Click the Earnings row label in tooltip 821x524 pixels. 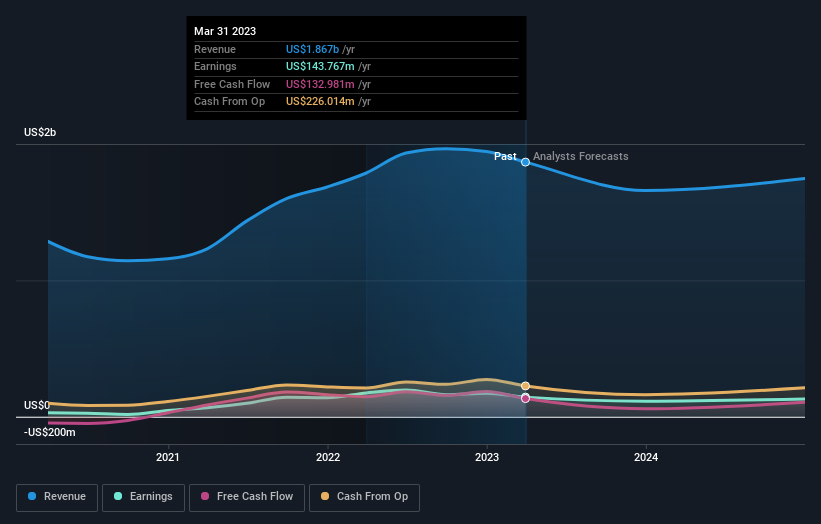click(215, 66)
